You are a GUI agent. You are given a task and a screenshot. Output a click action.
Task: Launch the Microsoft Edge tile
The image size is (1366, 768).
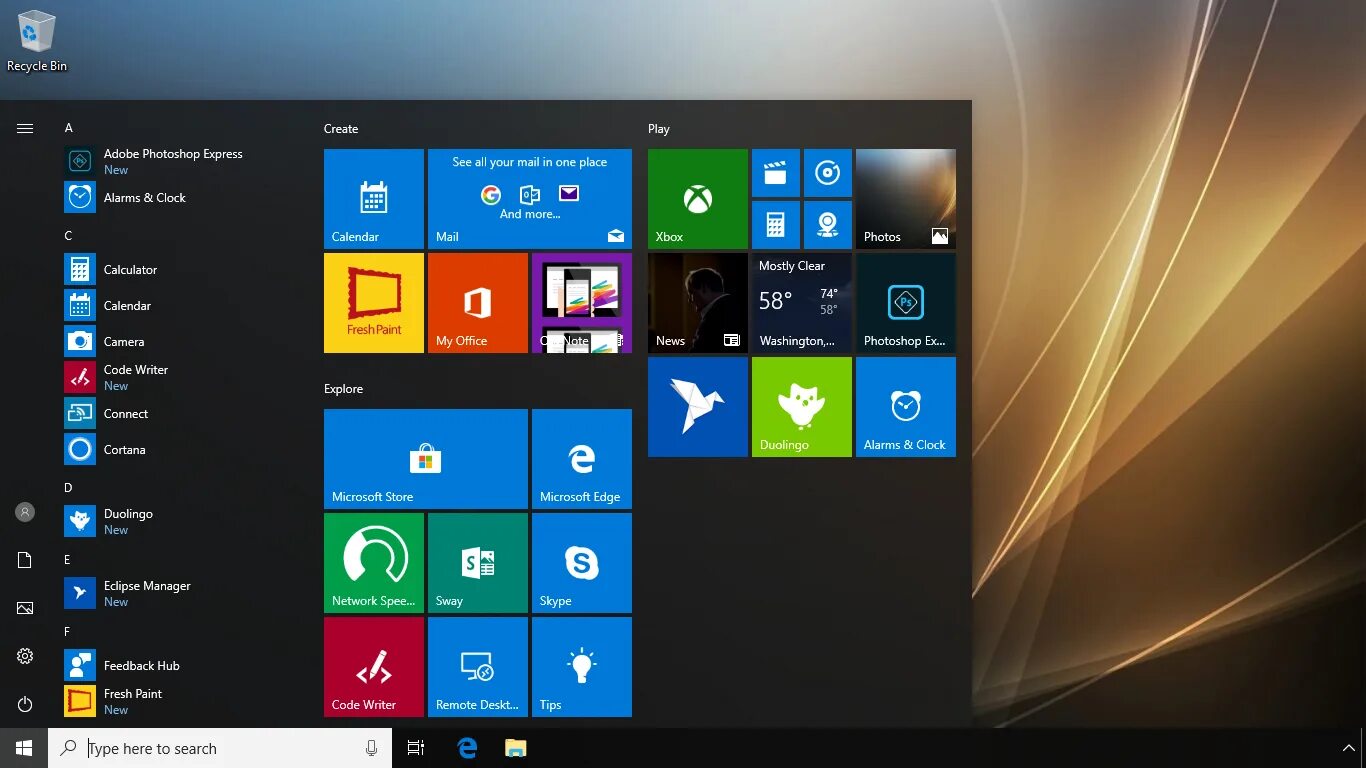[582, 459]
